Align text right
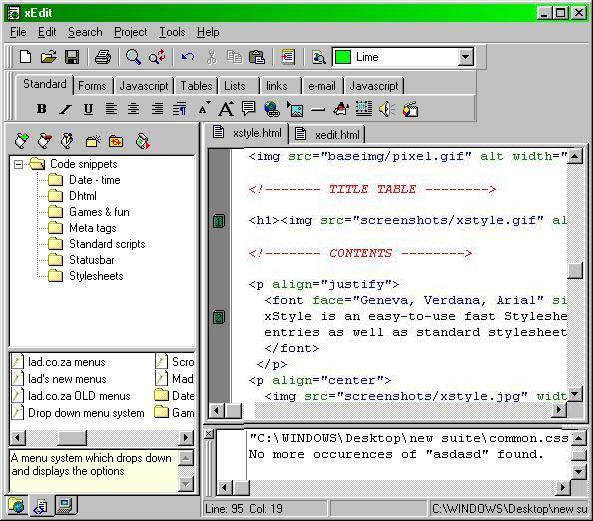Image resolution: width=593 pixels, height=521 pixels. pos(157,109)
